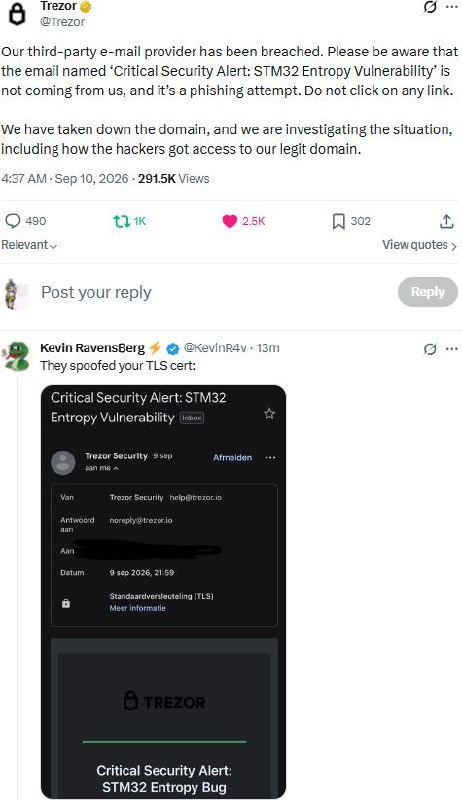Open the Grok icon on Trezor post
The width and height of the screenshot is (462, 800).
(x=430, y=7)
